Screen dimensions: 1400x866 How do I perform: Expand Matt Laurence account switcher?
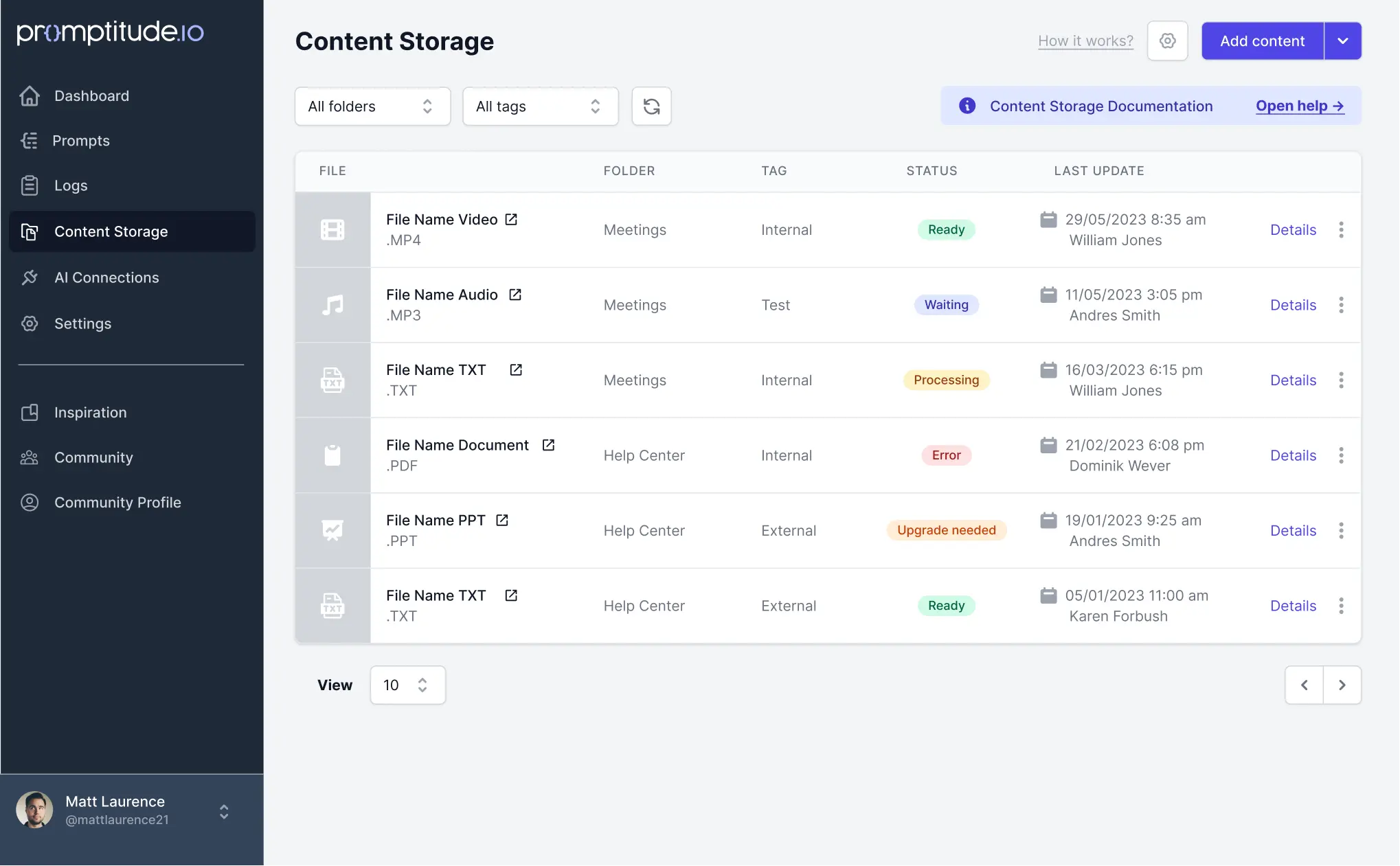(224, 812)
